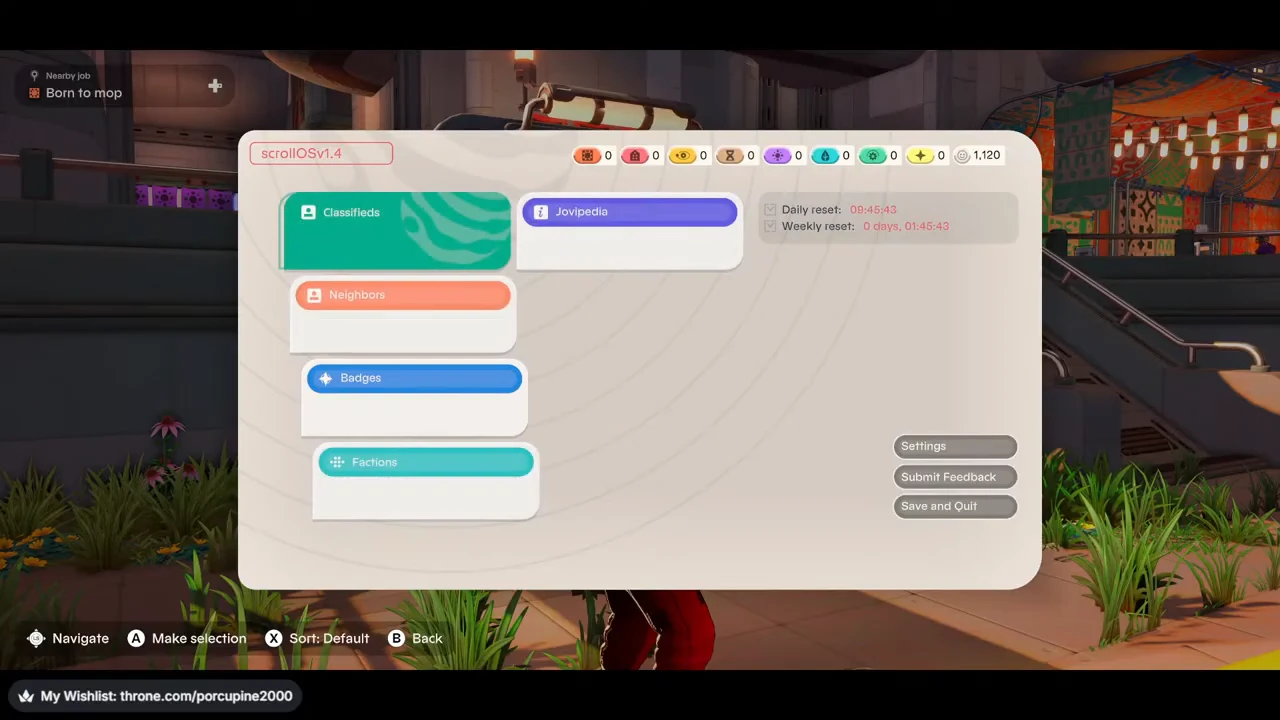The height and width of the screenshot is (720, 1280).
Task: Click the Sort: Default prompt
Action: [317, 638]
